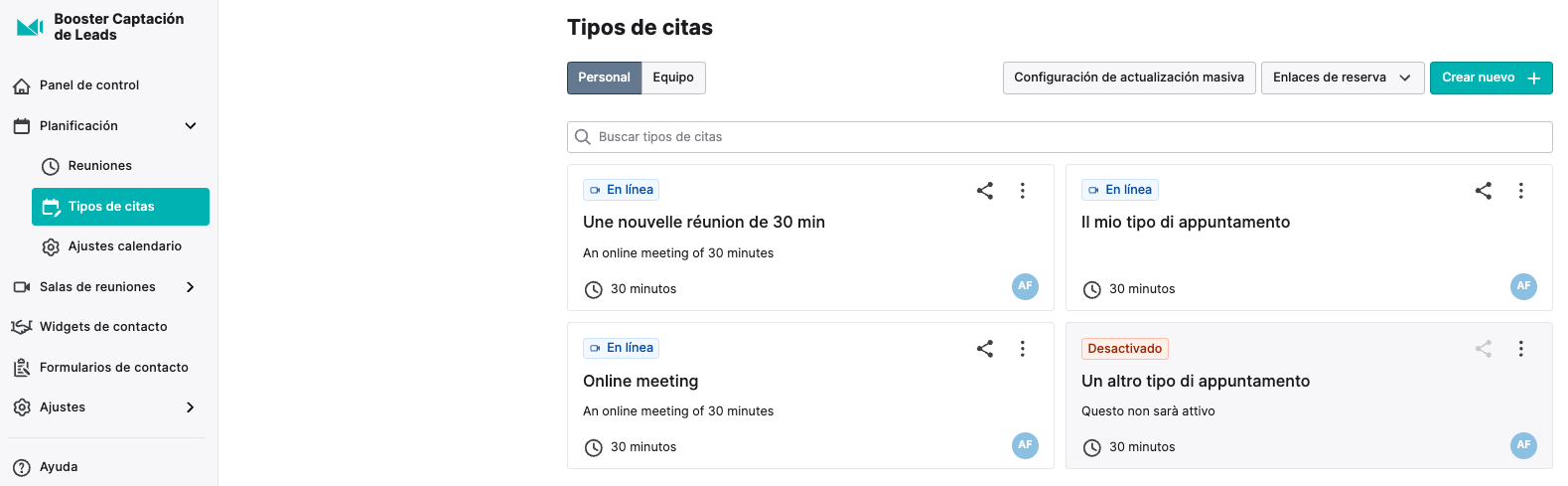
Task: Collapse the Planificación sidebar section
Action: (x=191, y=126)
